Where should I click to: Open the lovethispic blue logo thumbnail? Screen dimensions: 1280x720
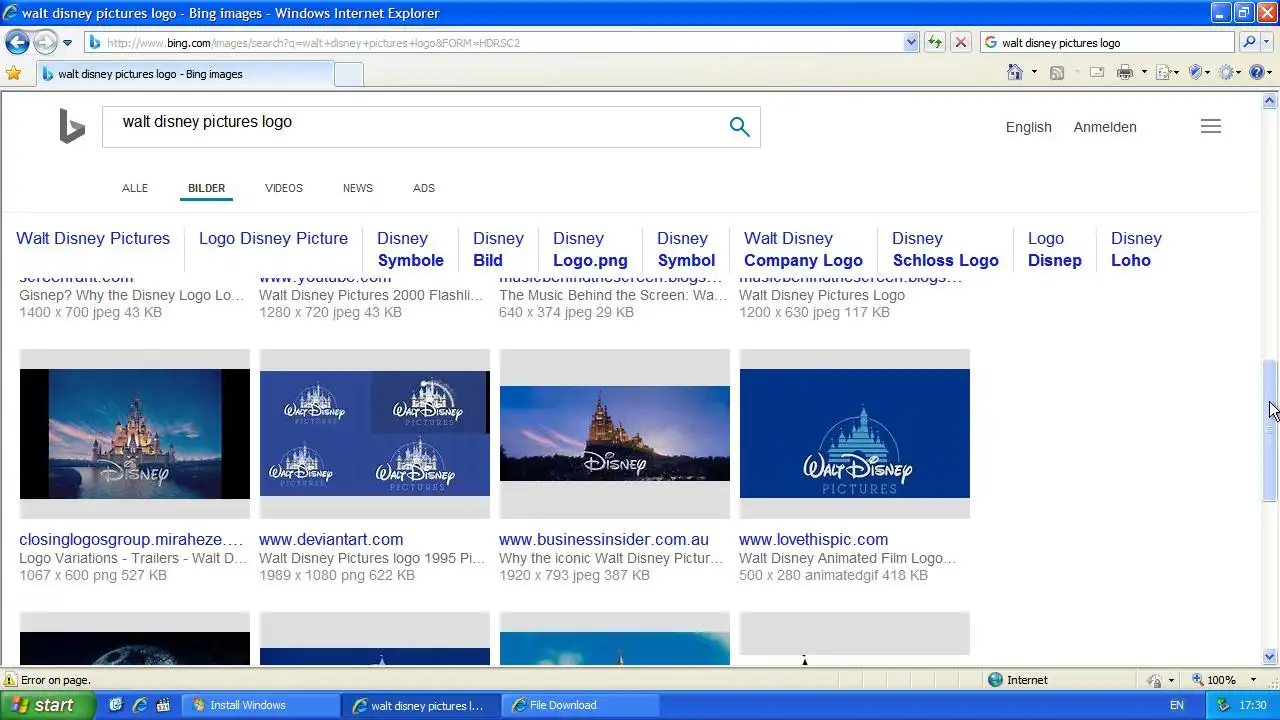click(855, 434)
